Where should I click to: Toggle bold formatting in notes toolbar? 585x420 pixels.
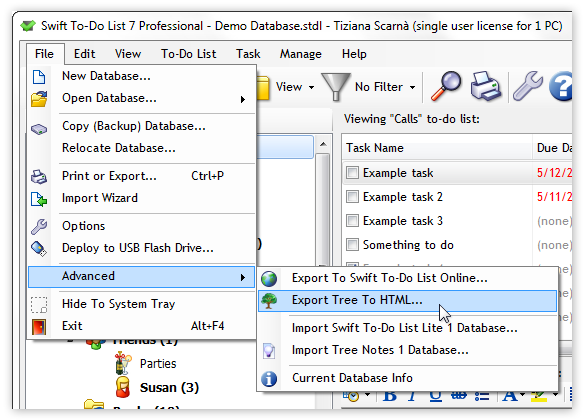click(390, 395)
